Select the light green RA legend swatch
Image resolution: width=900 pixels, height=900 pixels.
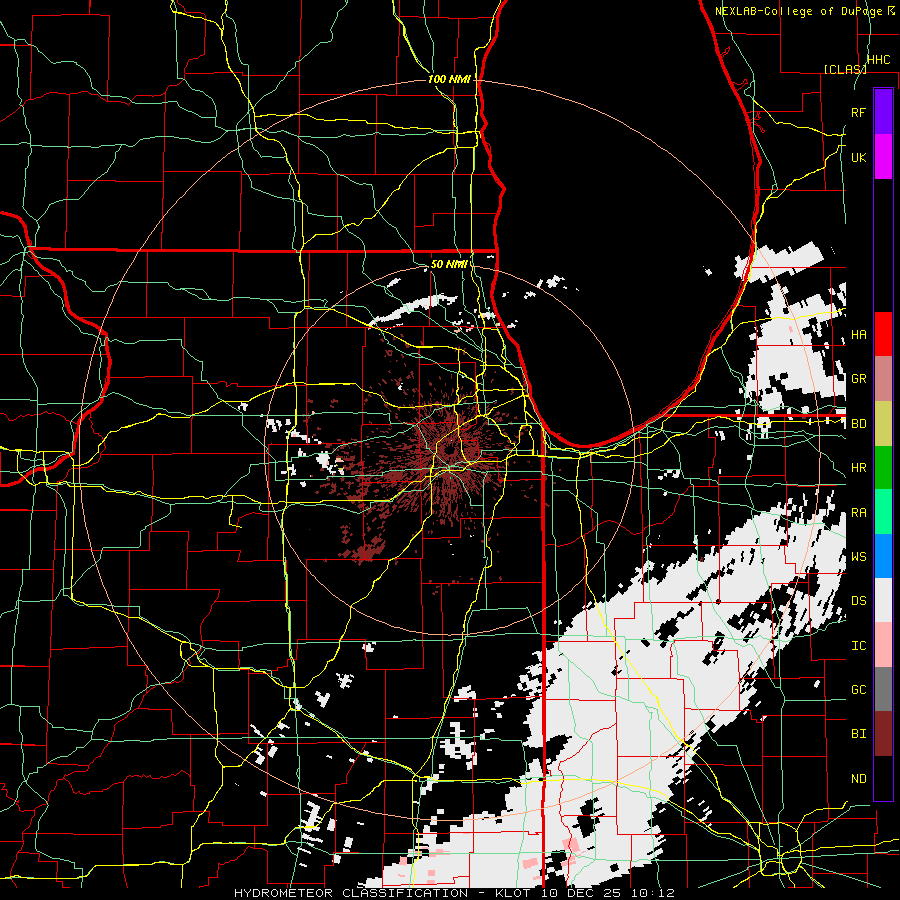coord(883,512)
